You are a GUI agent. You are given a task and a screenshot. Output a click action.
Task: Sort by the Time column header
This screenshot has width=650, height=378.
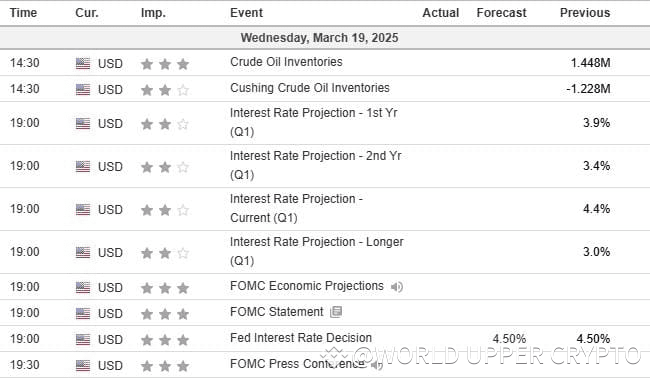[x=23, y=13]
